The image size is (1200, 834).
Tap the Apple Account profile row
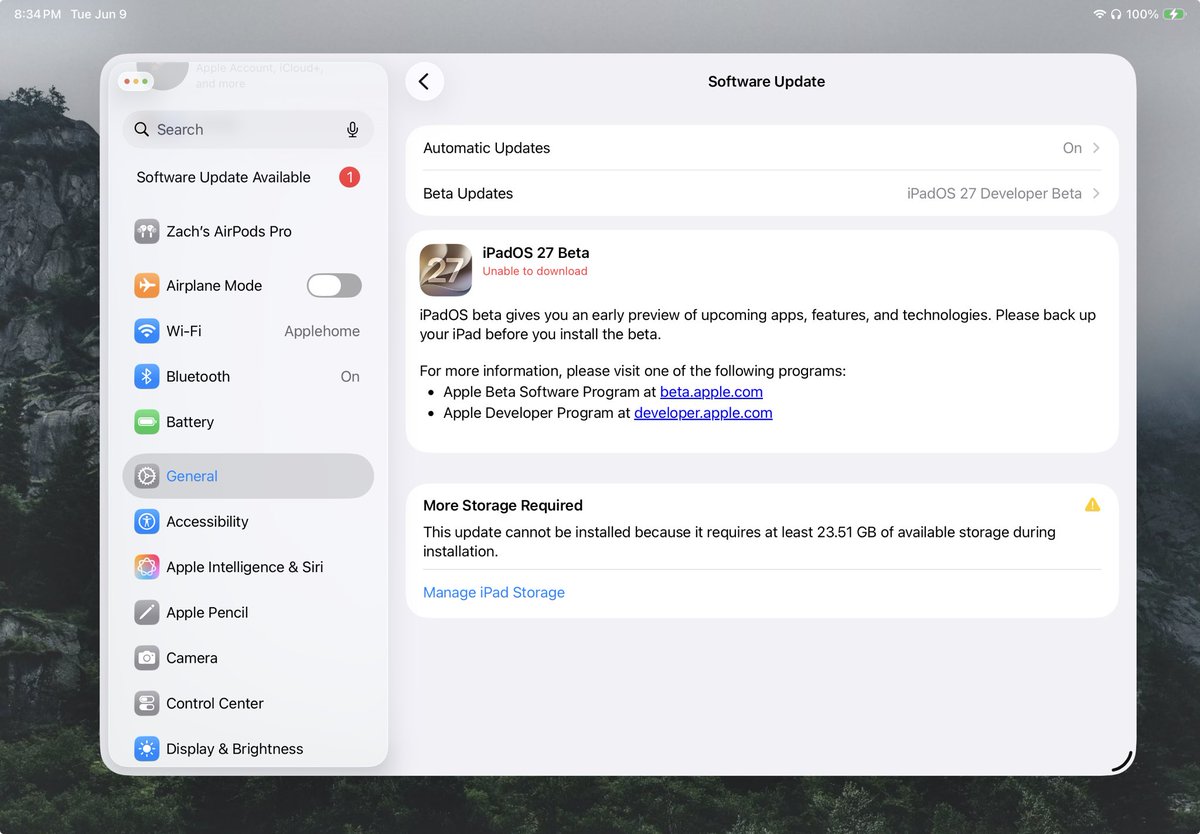248,76
